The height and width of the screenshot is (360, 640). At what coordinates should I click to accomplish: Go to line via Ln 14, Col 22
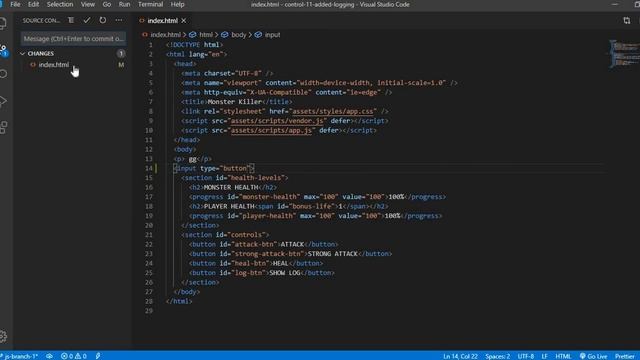coord(460,356)
